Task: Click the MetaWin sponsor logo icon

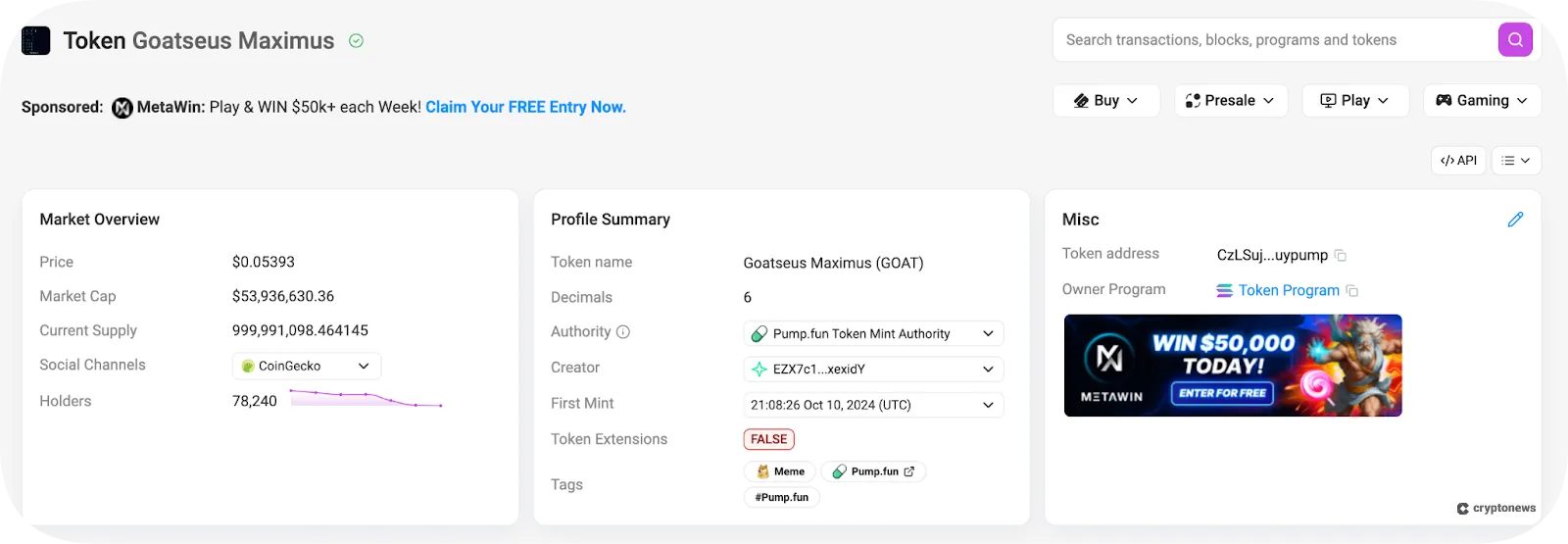Action: pyautogui.click(x=122, y=108)
